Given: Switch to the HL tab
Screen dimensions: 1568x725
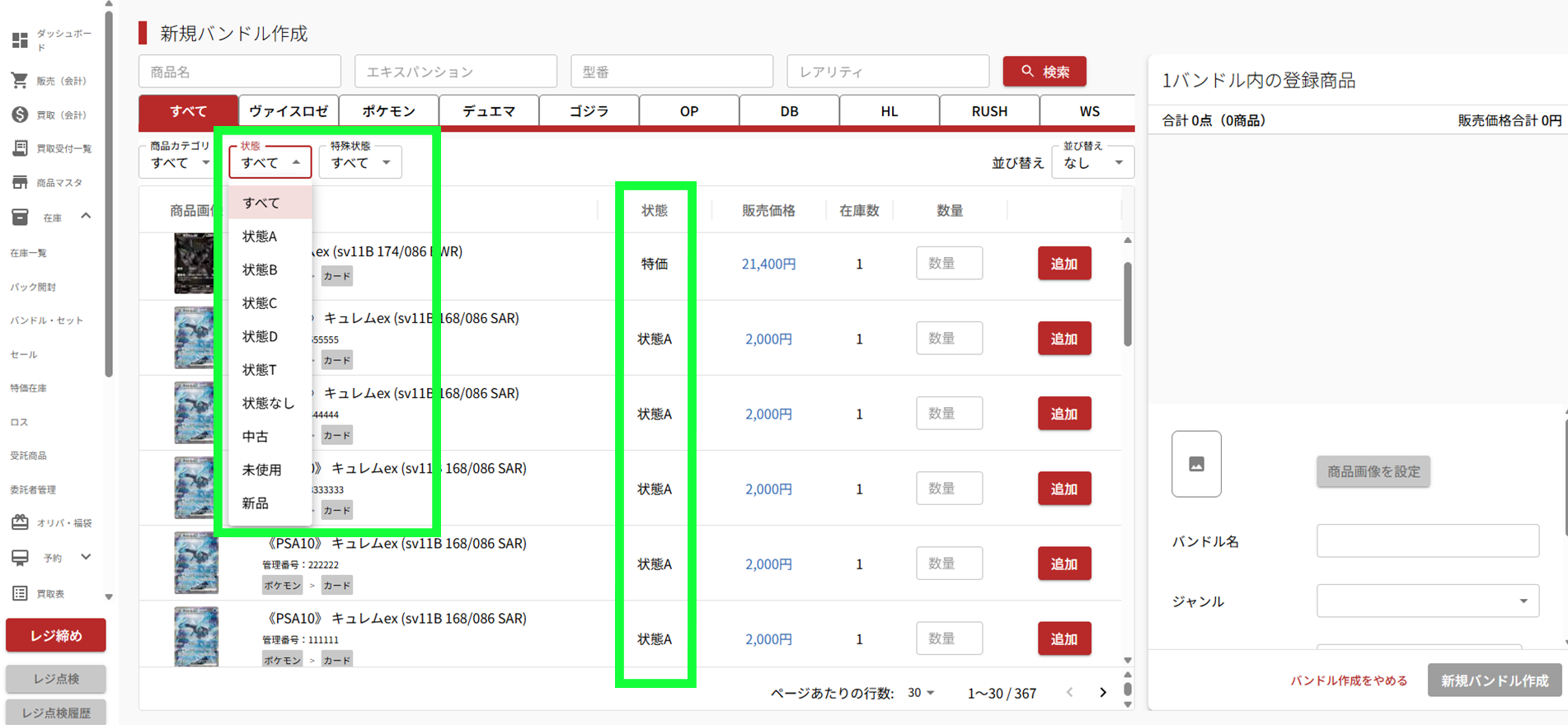Looking at the screenshot, I should click(x=890, y=111).
